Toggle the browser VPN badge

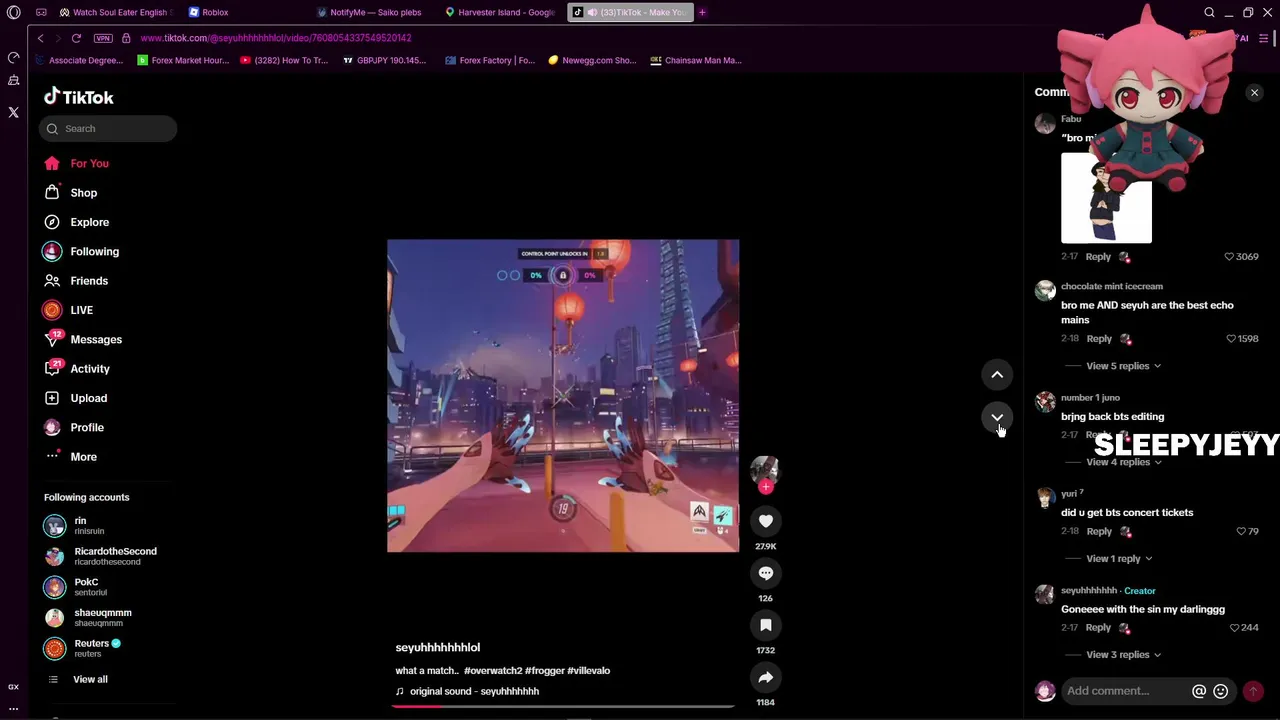tap(103, 38)
